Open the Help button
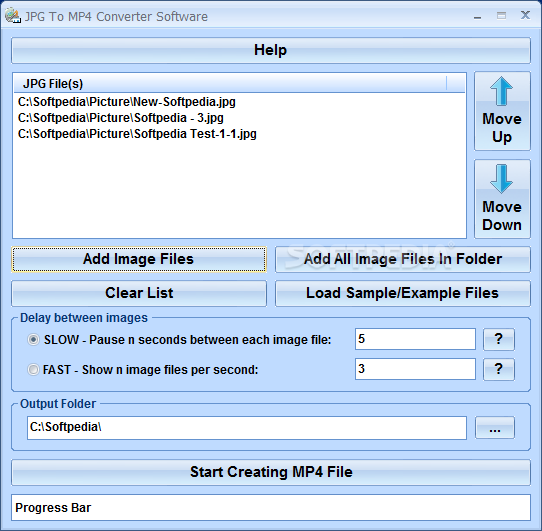Screen dimensions: 542x531 click(271, 50)
